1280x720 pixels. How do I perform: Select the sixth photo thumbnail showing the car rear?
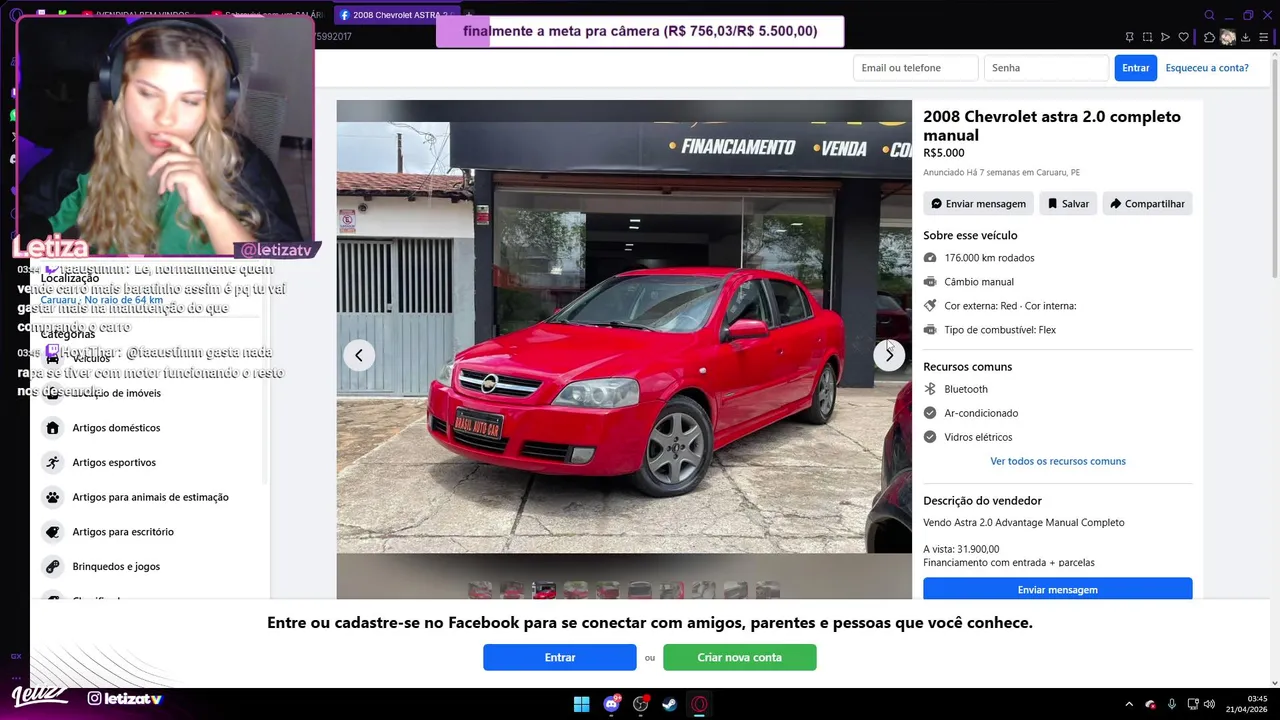640,591
